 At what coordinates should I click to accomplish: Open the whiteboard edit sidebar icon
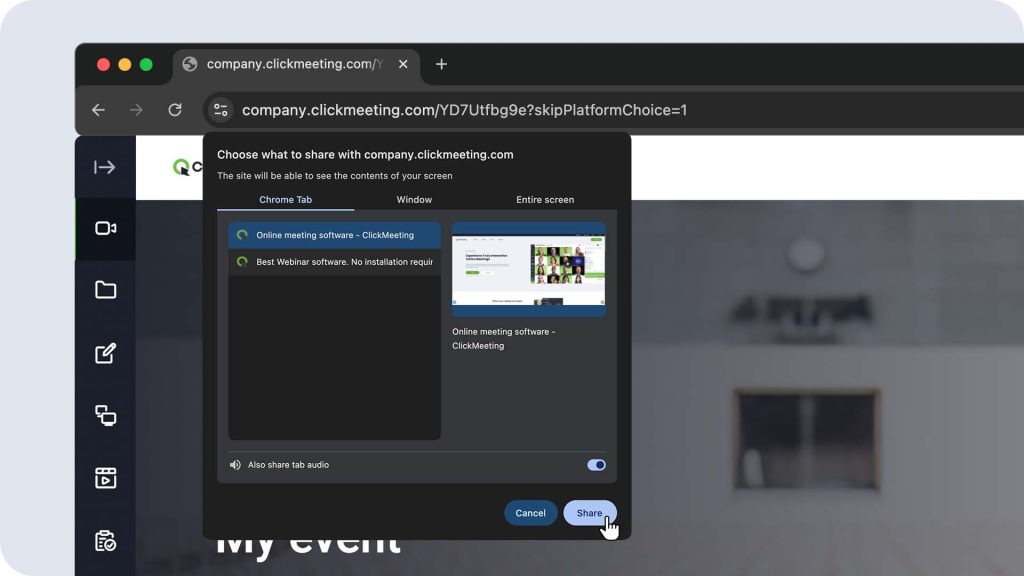[105, 353]
